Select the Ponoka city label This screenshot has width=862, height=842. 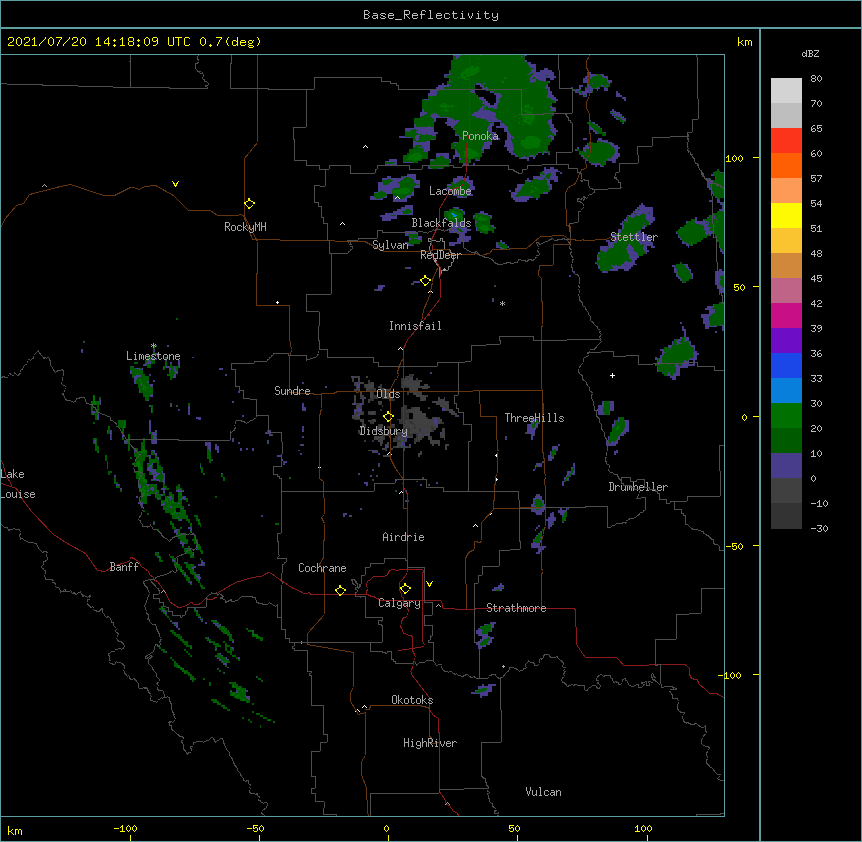[x=480, y=136]
